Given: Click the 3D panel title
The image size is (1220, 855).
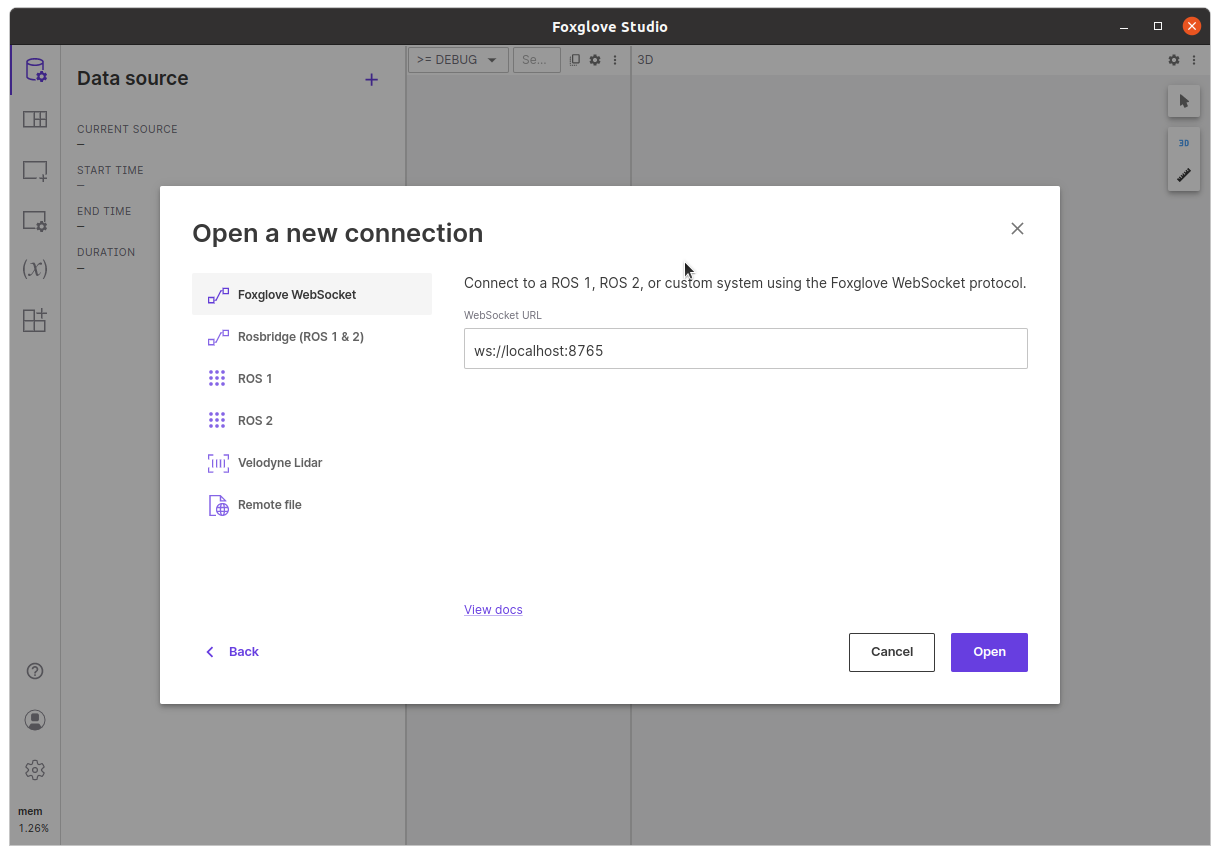Looking at the screenshot, I should (x=645, y=60).
